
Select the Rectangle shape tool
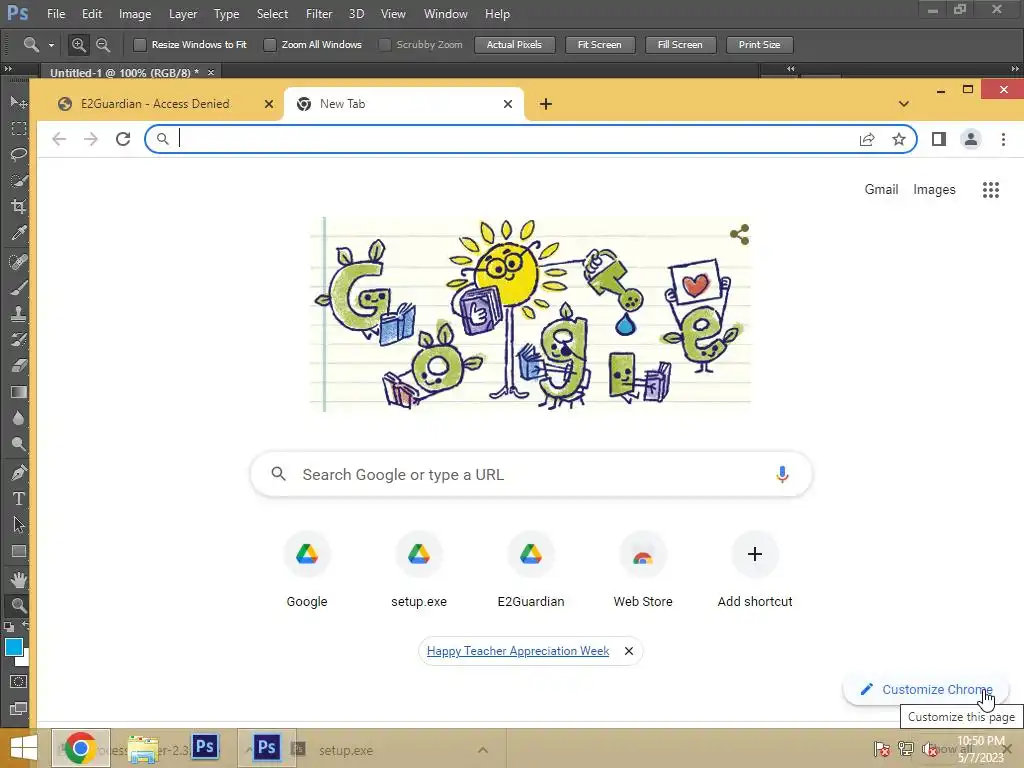(x=18, y=551)
